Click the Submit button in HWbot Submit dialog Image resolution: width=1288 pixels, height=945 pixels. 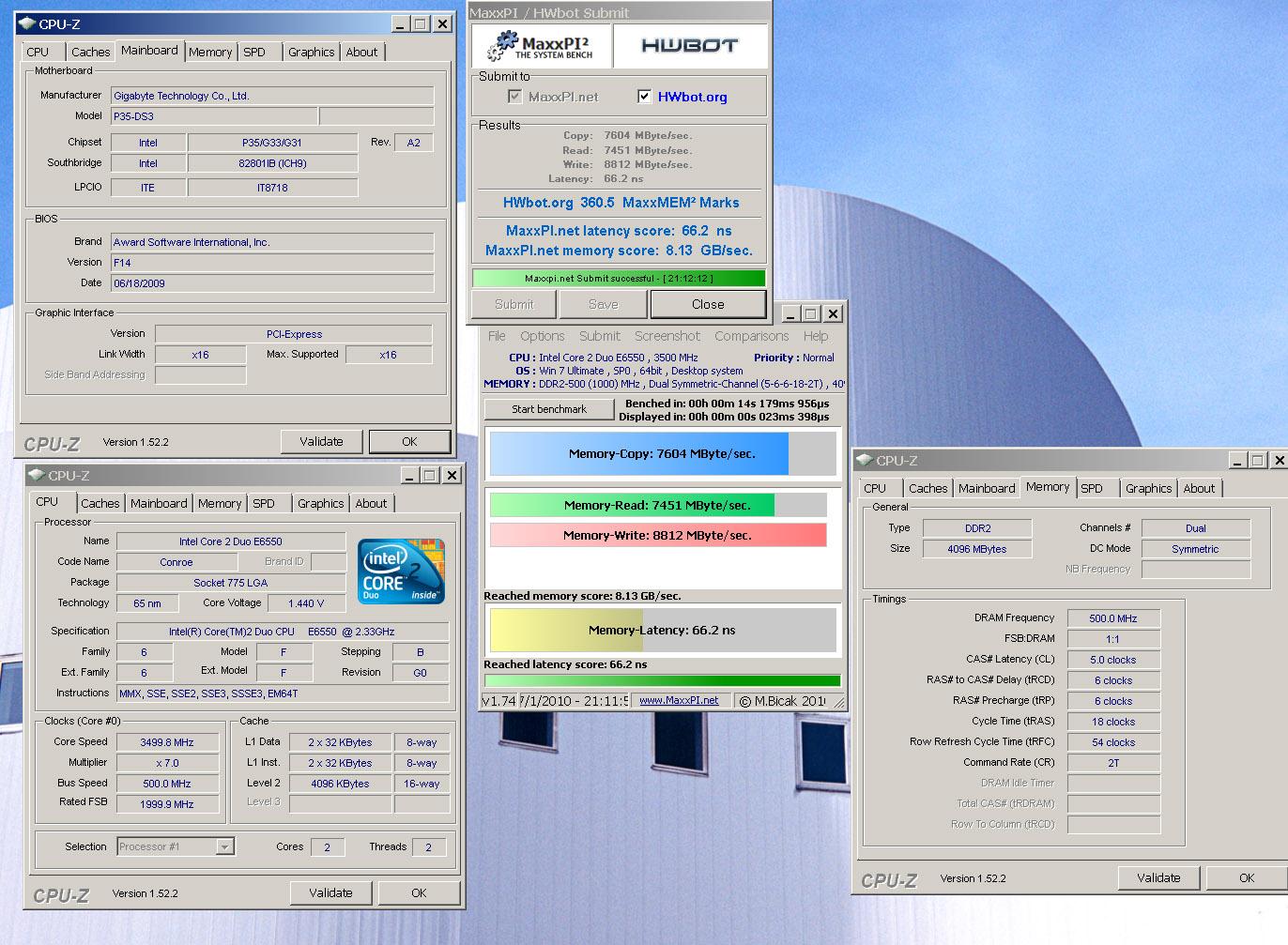(514, 304)
